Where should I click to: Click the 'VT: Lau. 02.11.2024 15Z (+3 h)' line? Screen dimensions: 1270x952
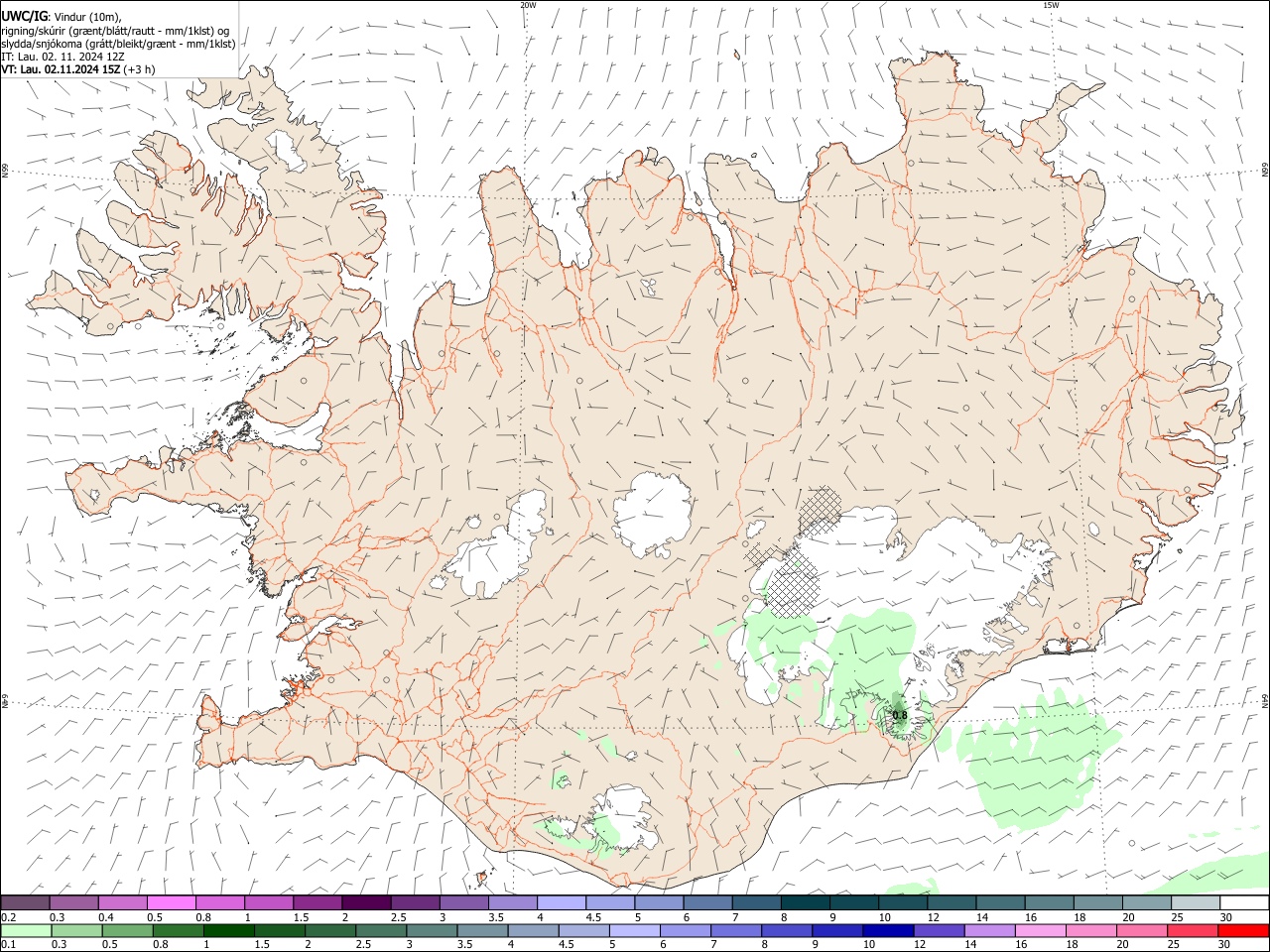78,69
